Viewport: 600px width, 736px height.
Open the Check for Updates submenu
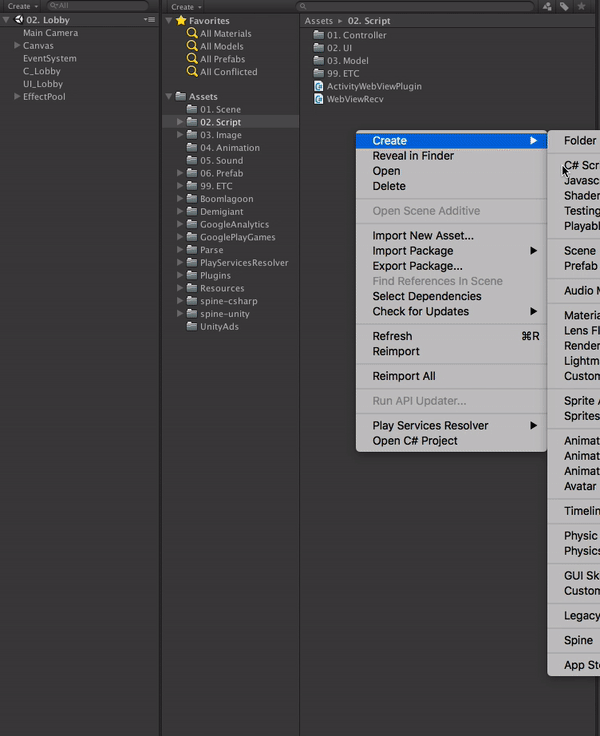coord(451,311)
